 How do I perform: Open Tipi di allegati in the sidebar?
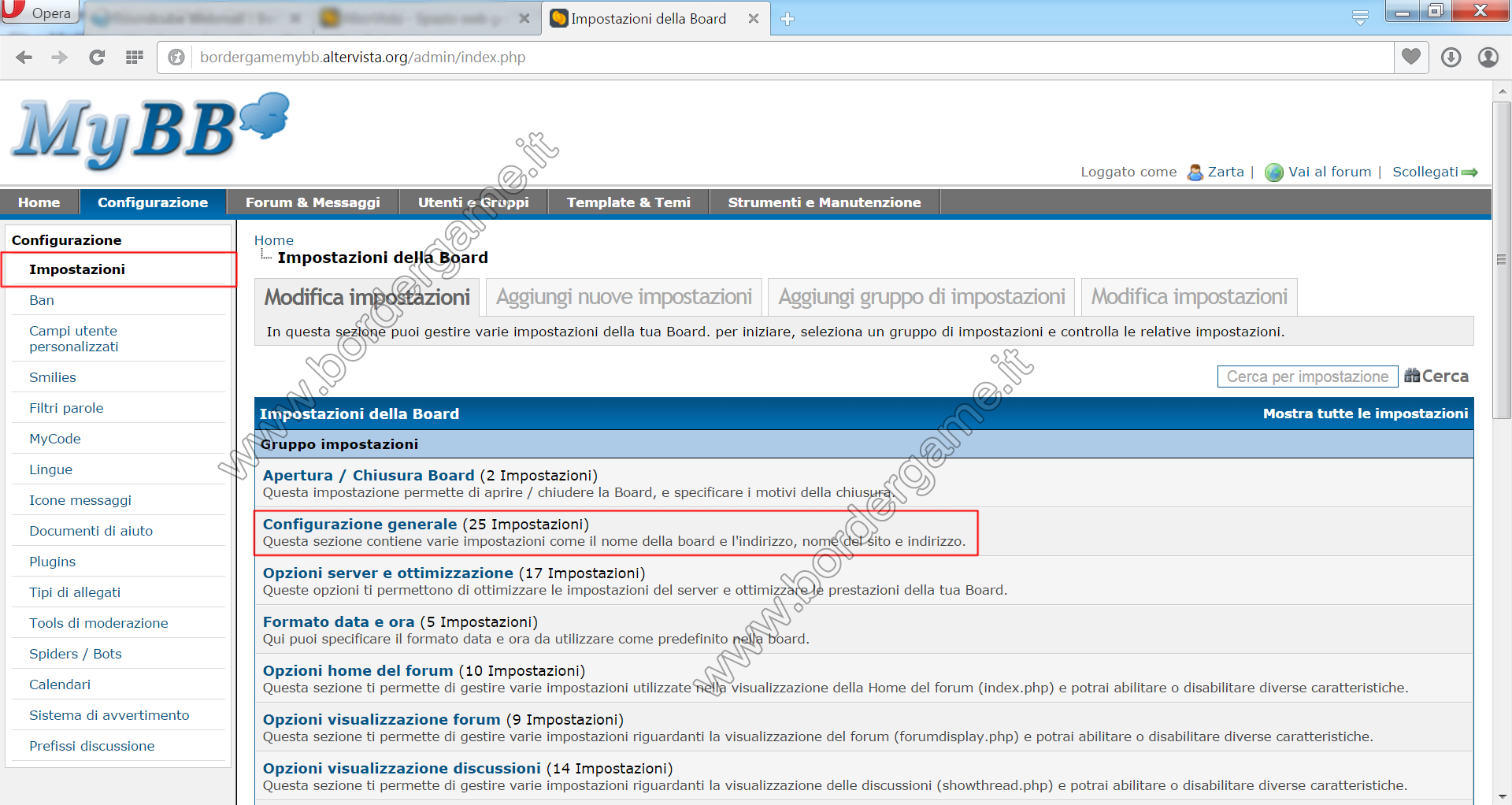tap(75, 592)
